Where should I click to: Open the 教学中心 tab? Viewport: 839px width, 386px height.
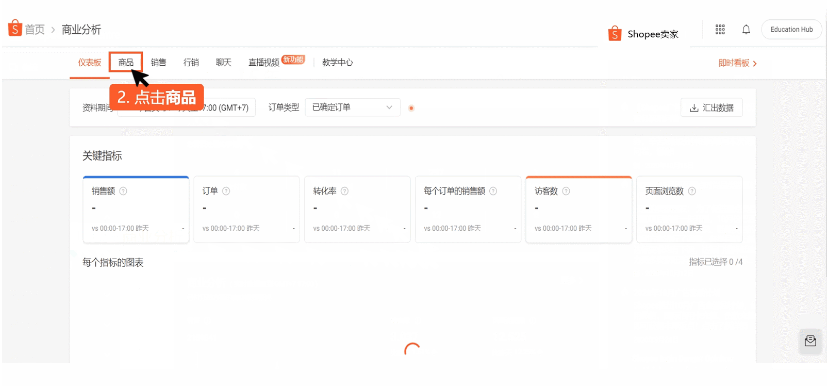pos(338,63)
